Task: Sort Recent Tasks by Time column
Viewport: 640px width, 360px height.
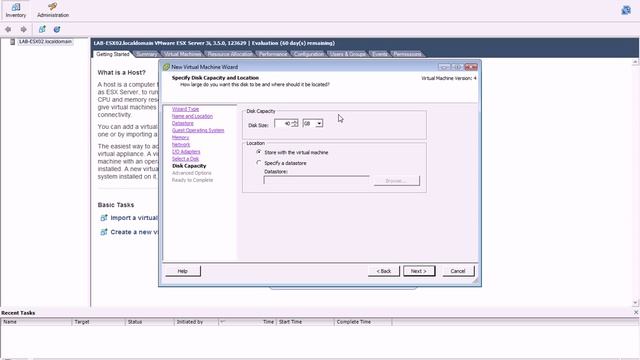Action: tap(247, 322)
